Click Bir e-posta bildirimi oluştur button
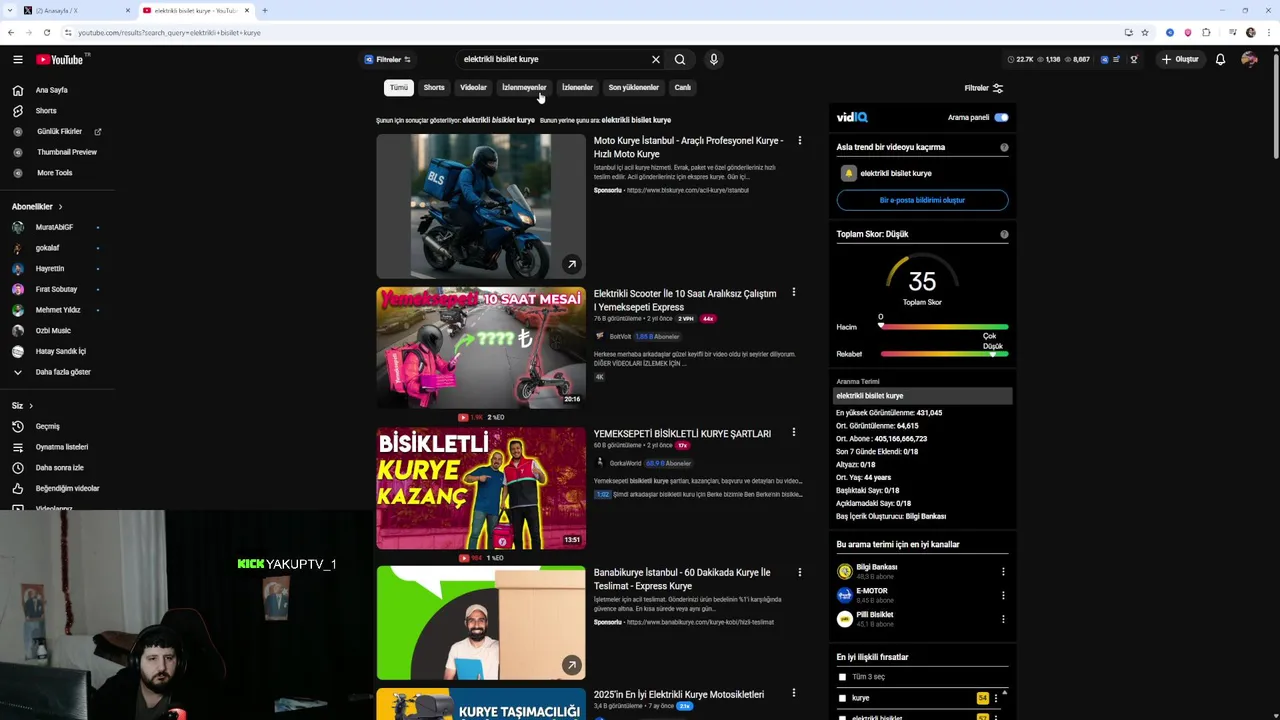Viewport: 1280px width, 720px height. (922, 200)
